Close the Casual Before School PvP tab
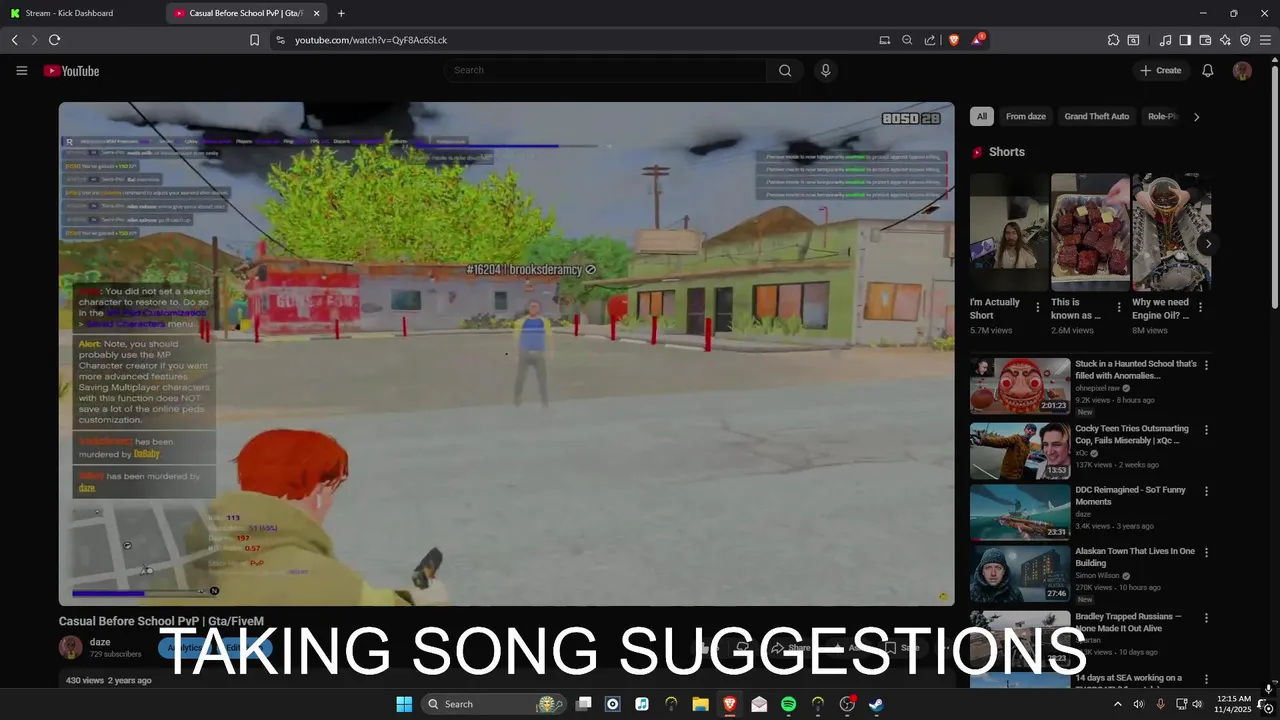This screenshot has width=1280, height=720. click(317, 13)
